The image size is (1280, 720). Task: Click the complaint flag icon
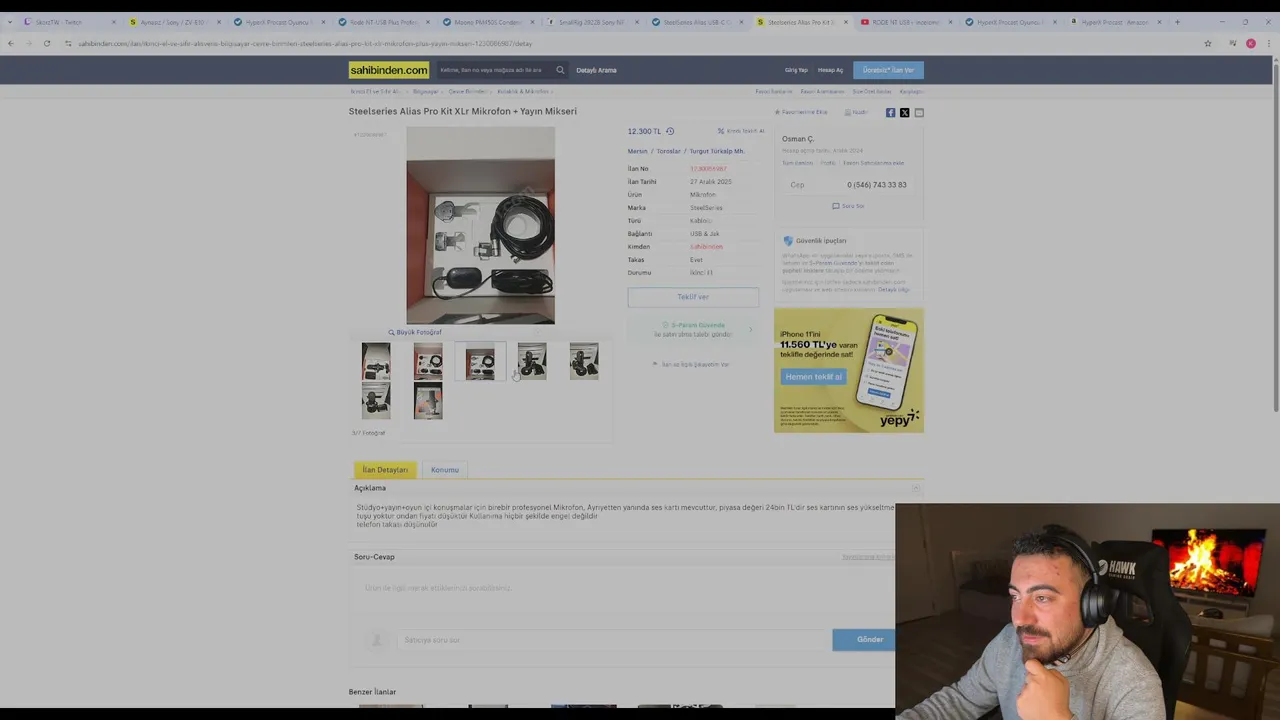tap(655, 364)
